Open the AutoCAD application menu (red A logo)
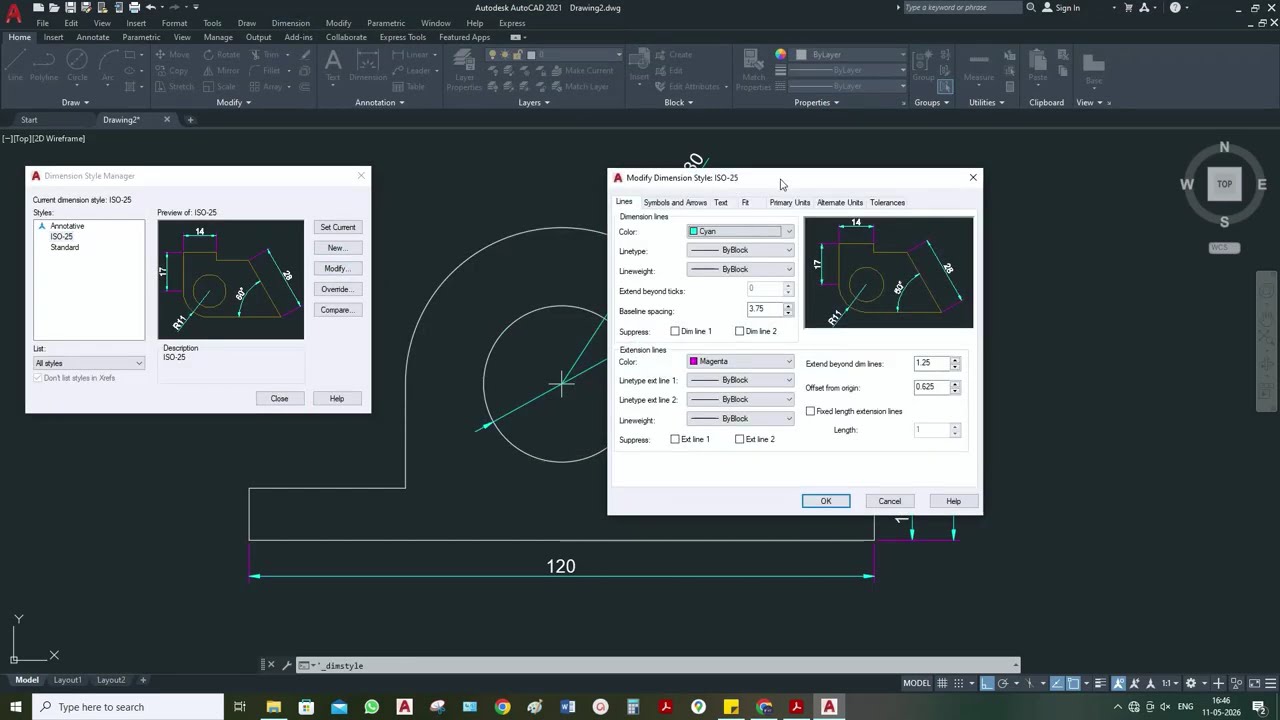The width and height of the screenshot is (1280, 720). coord(14,13)
